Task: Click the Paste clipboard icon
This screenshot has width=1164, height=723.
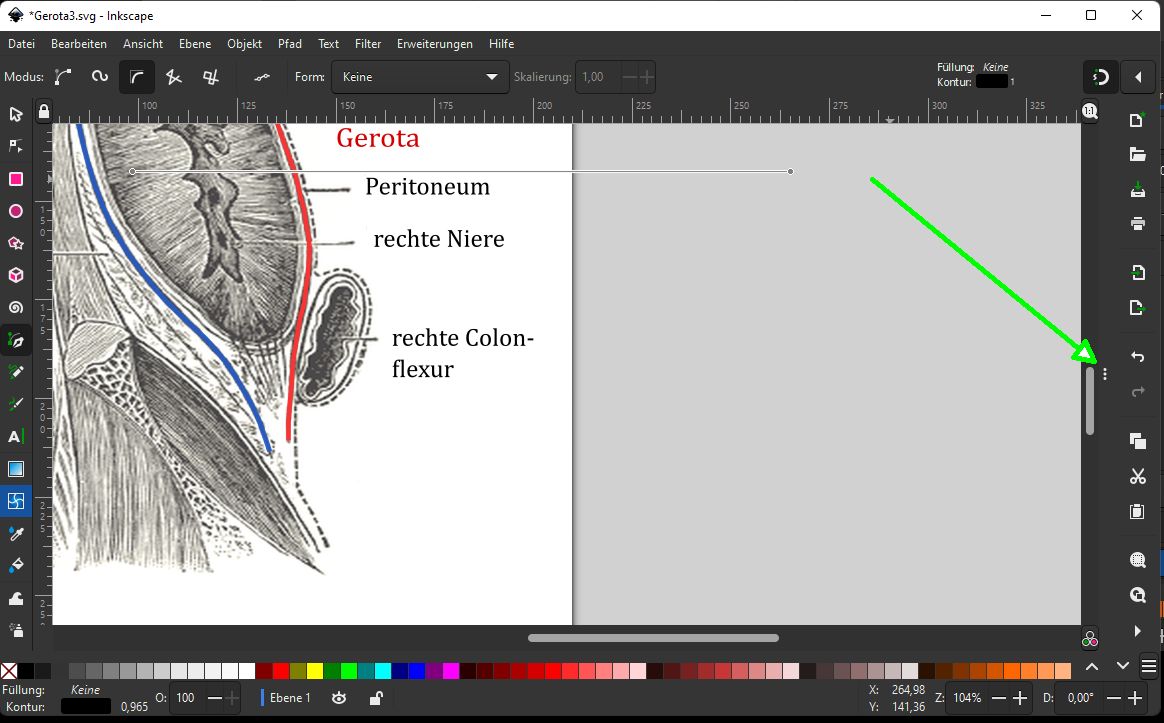Action: 1137,511
